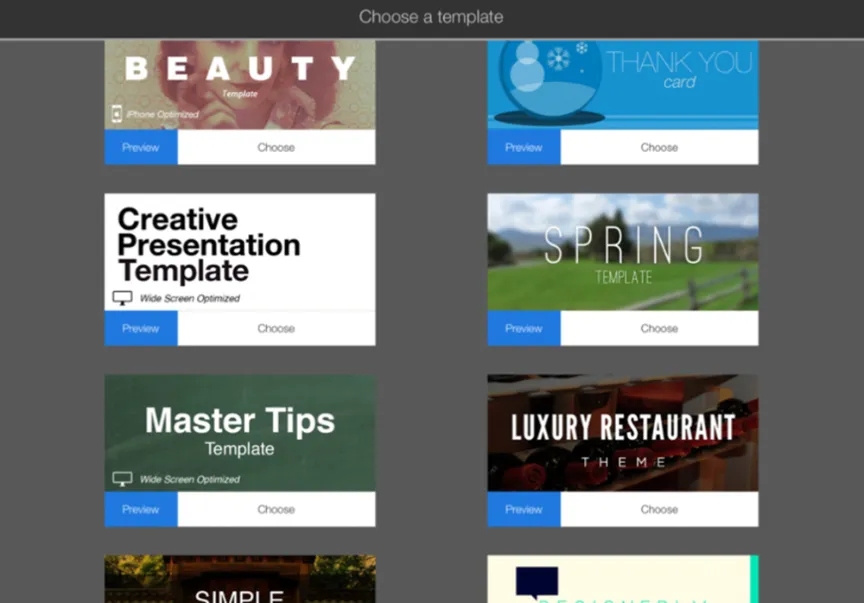Select the Master Tips template thumbnail
This screenshot has width=864, height=603.
point(240,433)
